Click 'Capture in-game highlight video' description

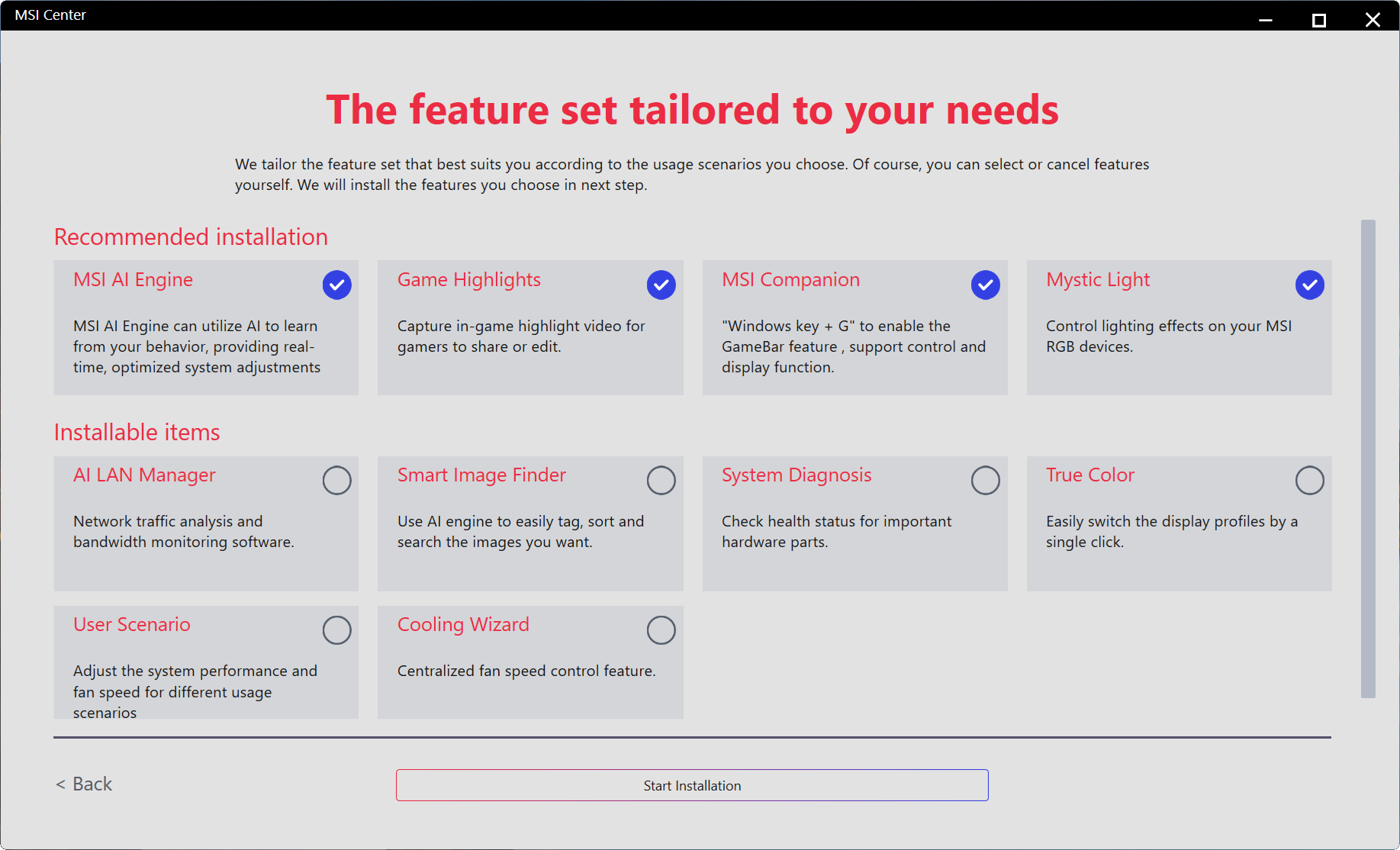521,336
